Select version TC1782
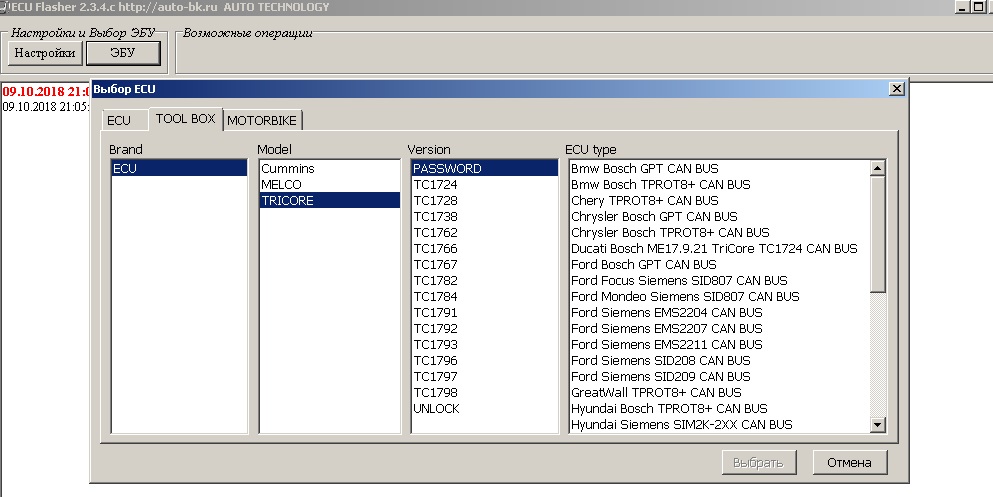 [484, 280]
